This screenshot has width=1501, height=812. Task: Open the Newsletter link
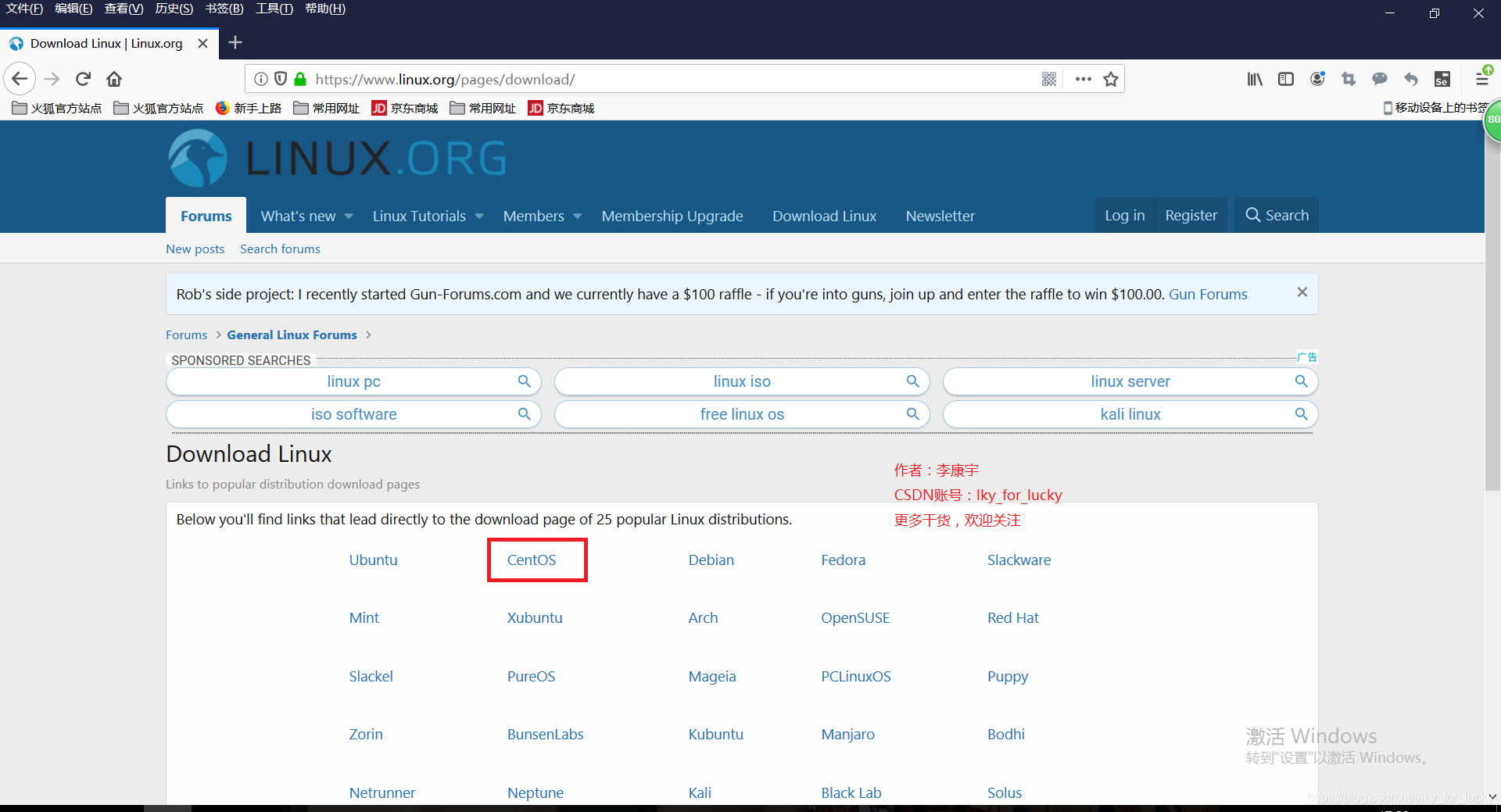pos(940,216)
